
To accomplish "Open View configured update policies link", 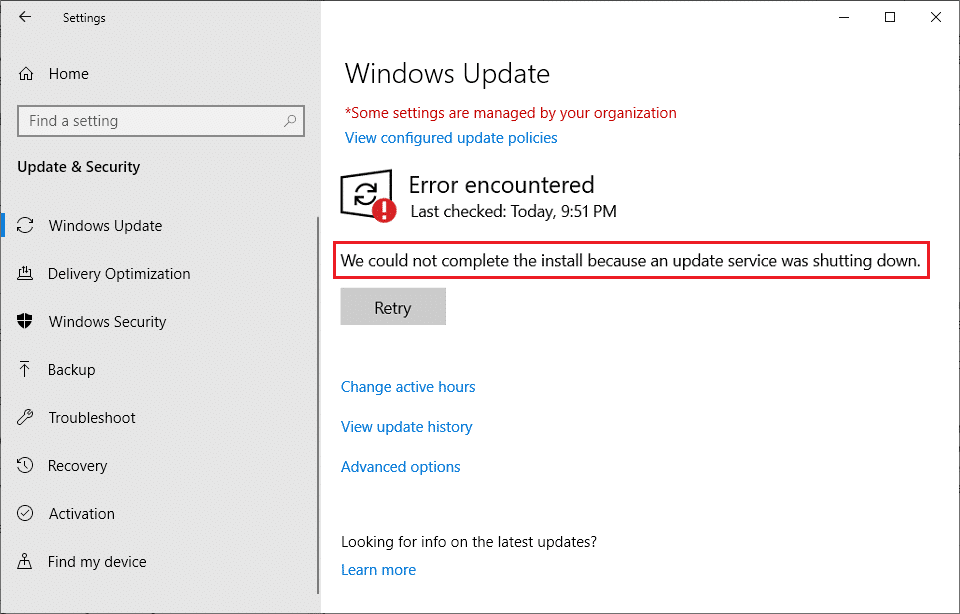I will (451, 138).
